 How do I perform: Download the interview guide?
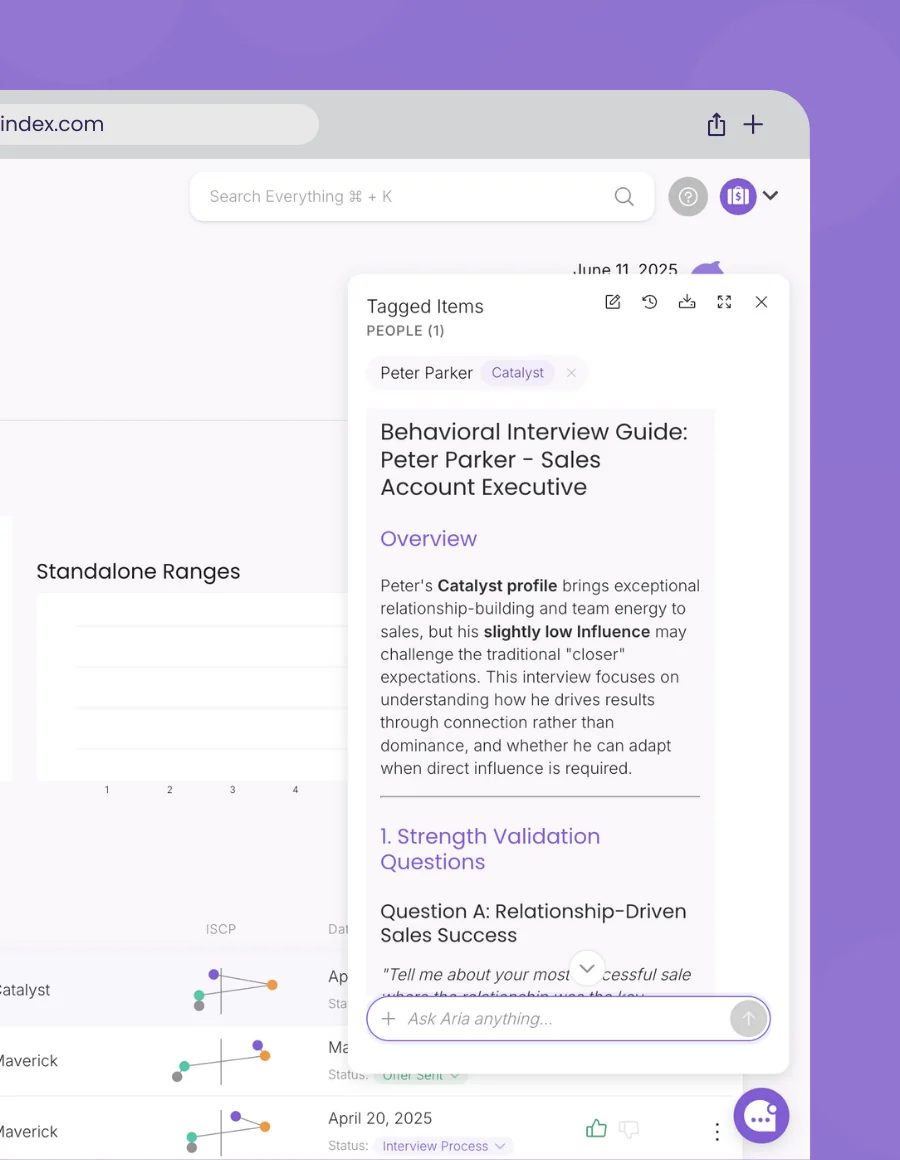(687, 302)
